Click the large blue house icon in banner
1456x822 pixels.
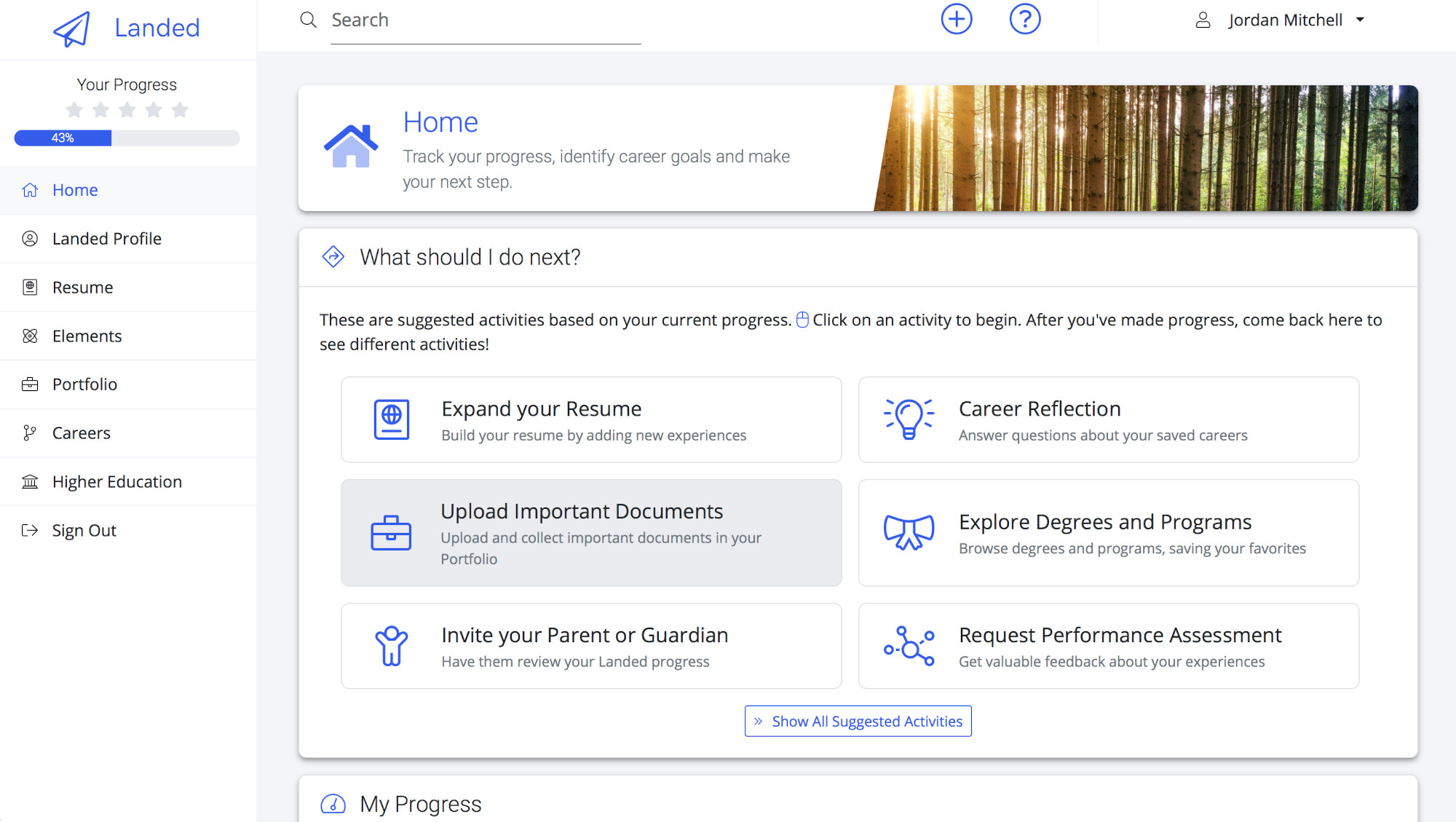[x=351, y=146]
